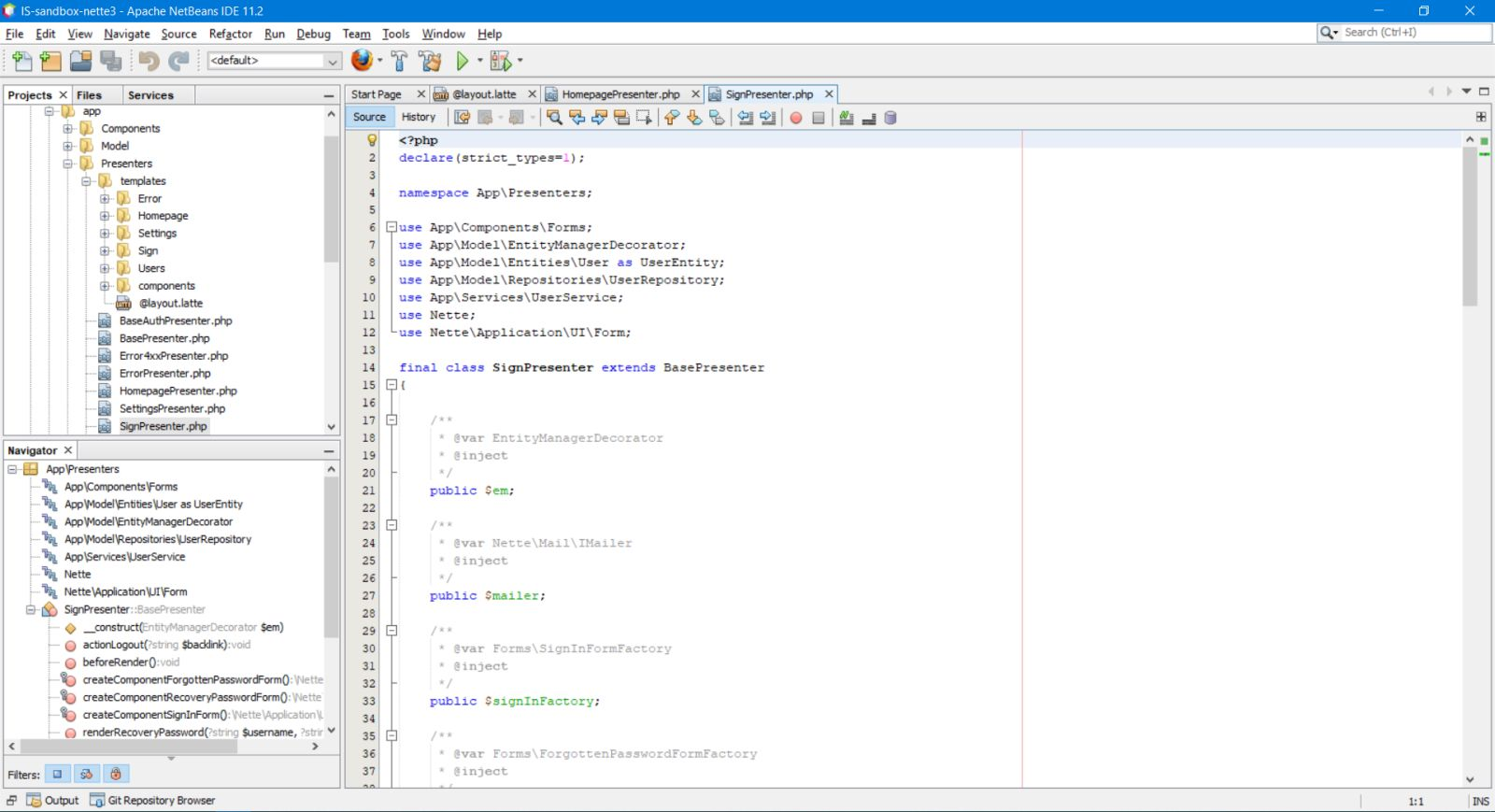Toggle the show static members filter
Viewport: 1495px width, 812px height.
click(x=86, y=774)
